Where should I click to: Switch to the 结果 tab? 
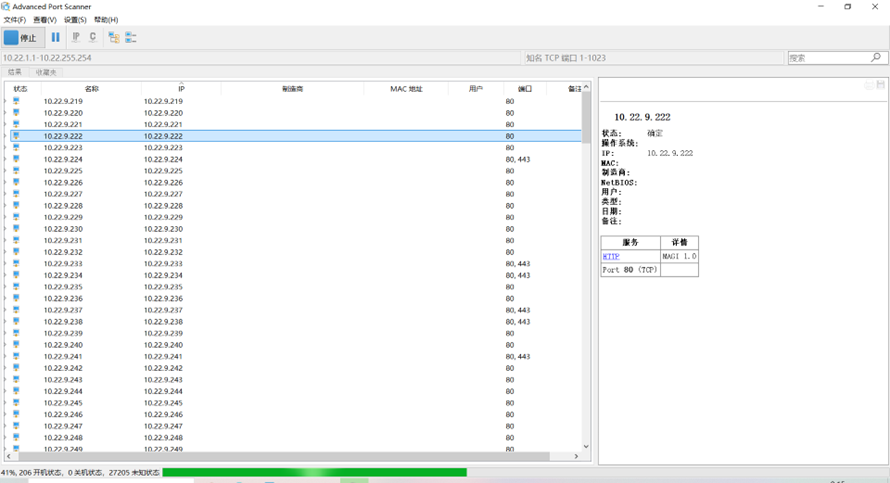[x=15, y=72]
